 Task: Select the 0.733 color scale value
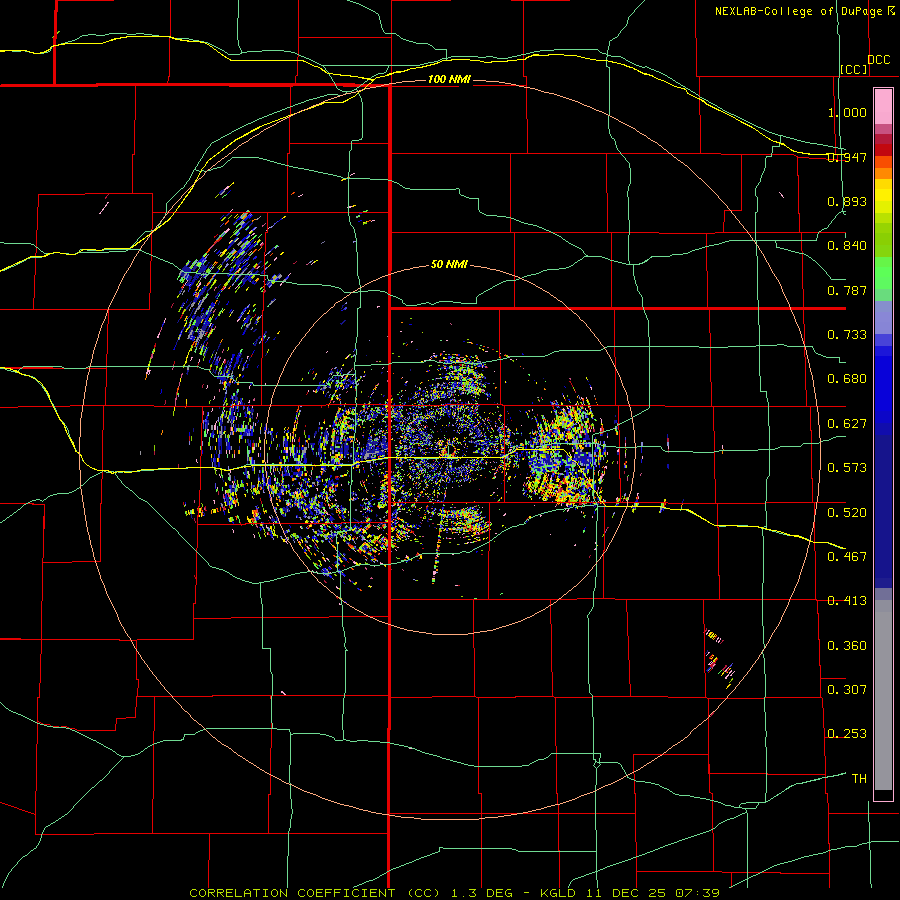(847, 335)
